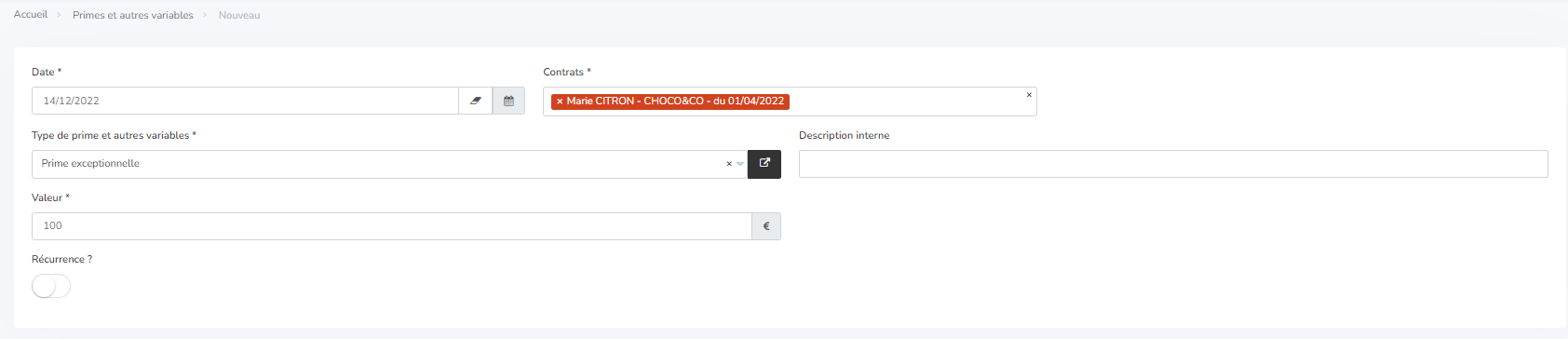
Task: Focus the Valeur field containing 100
Action: 392,226
